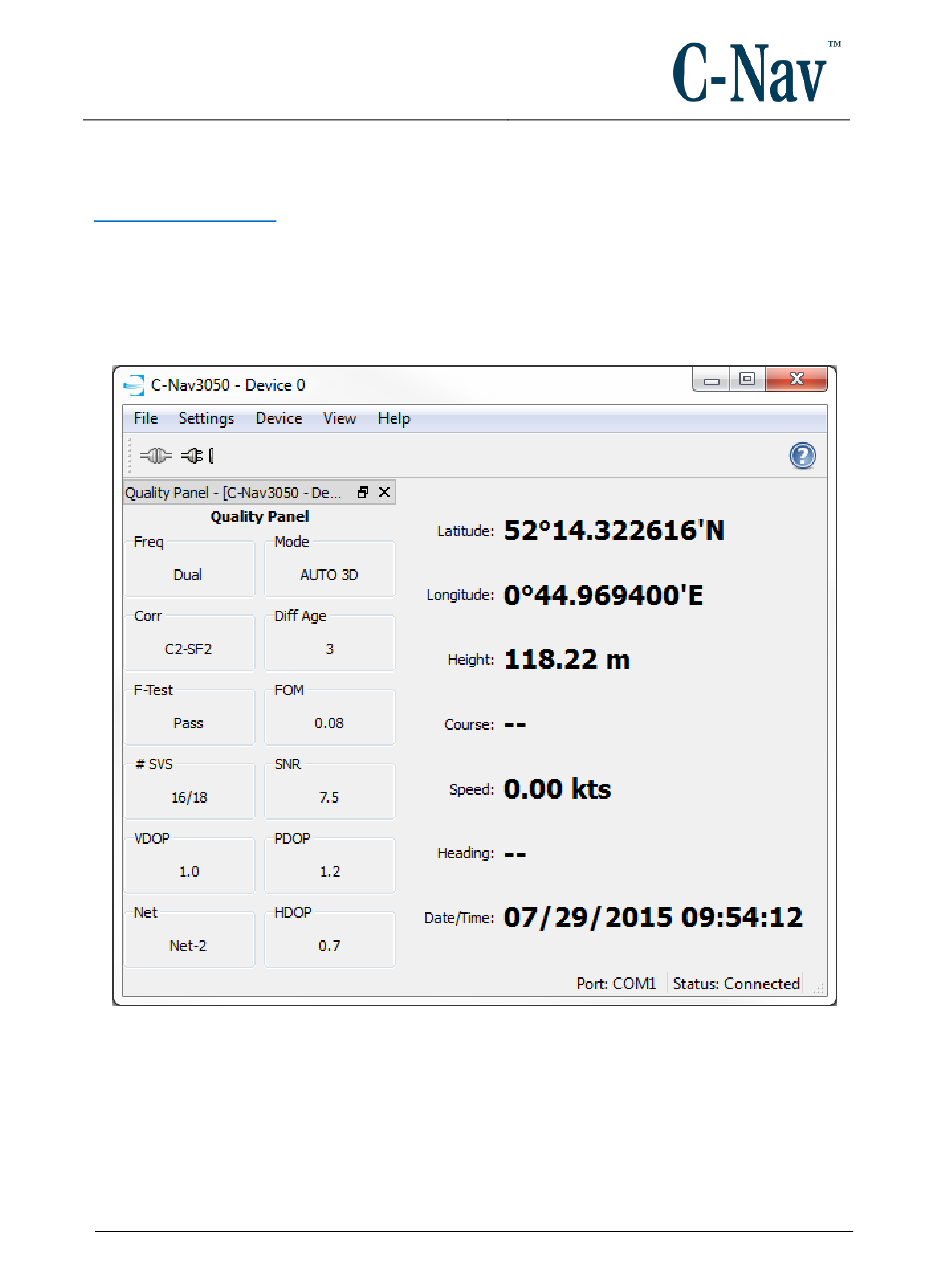Click the Freq value Dual

pos(188,575)
